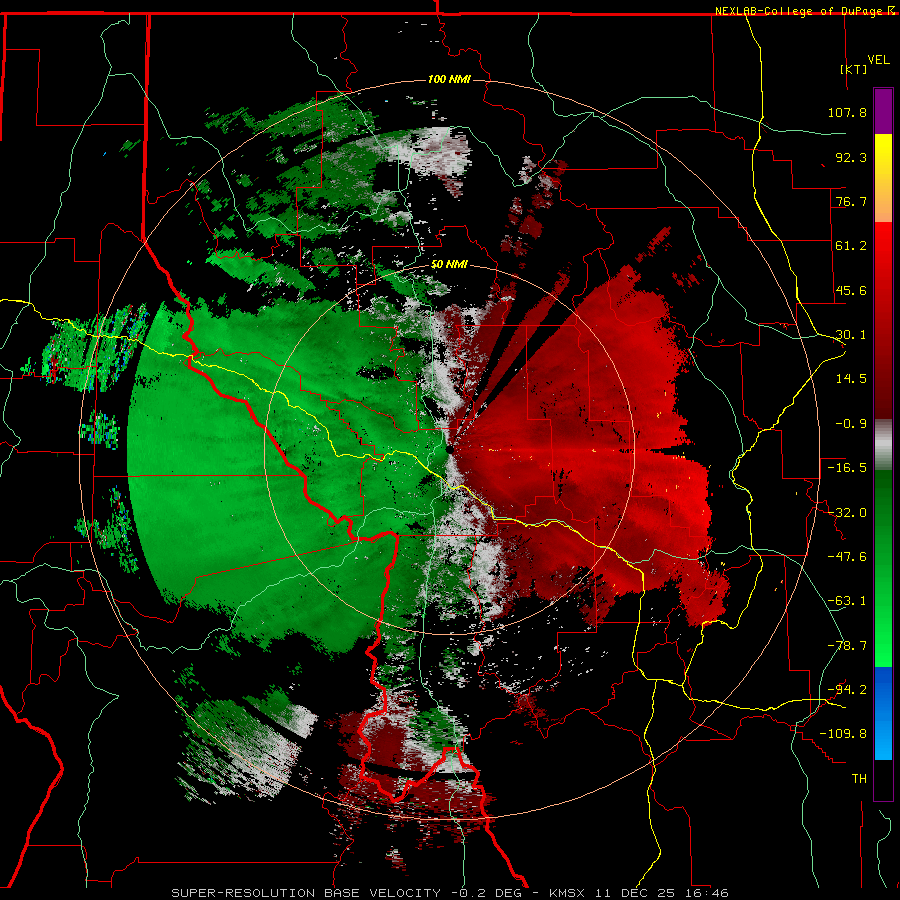
Task: Click the blue segment of the velocity color bar
Action: click(883, 713)
